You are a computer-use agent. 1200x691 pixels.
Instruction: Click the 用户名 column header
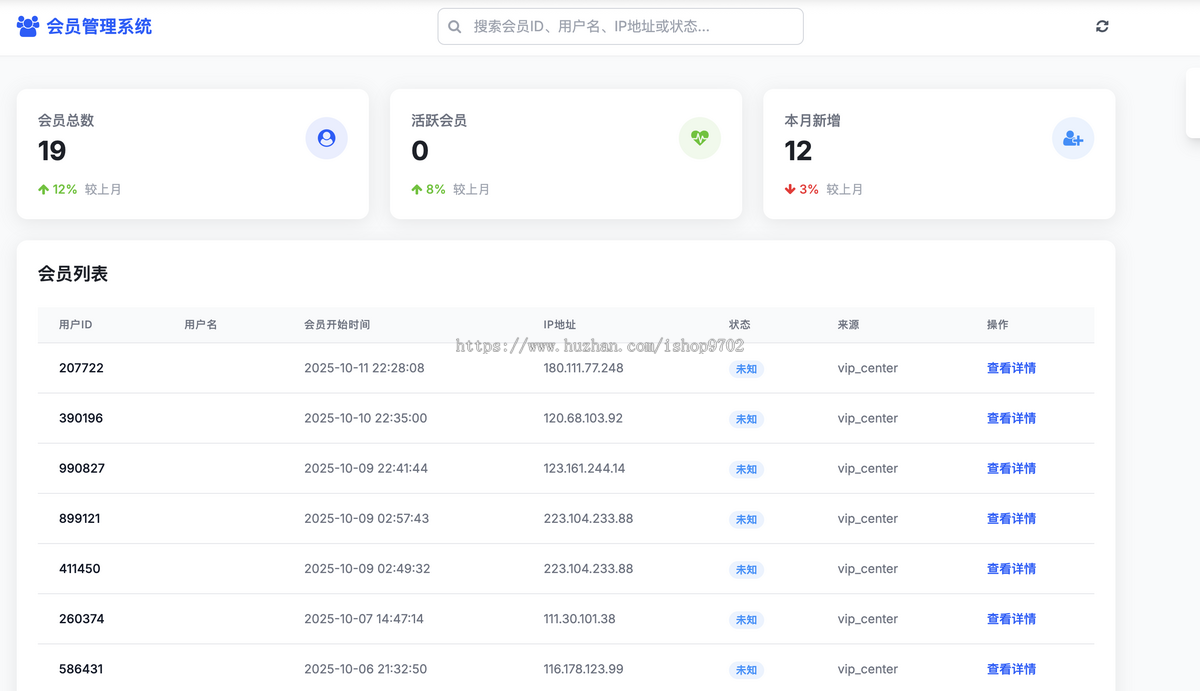[200, 325]
